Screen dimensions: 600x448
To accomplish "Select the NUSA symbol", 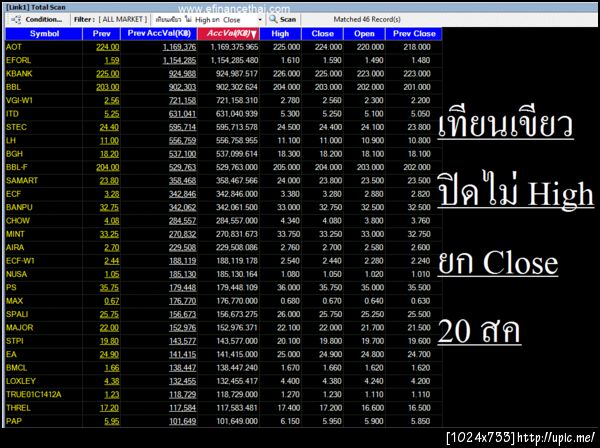I will coord(16,274).
